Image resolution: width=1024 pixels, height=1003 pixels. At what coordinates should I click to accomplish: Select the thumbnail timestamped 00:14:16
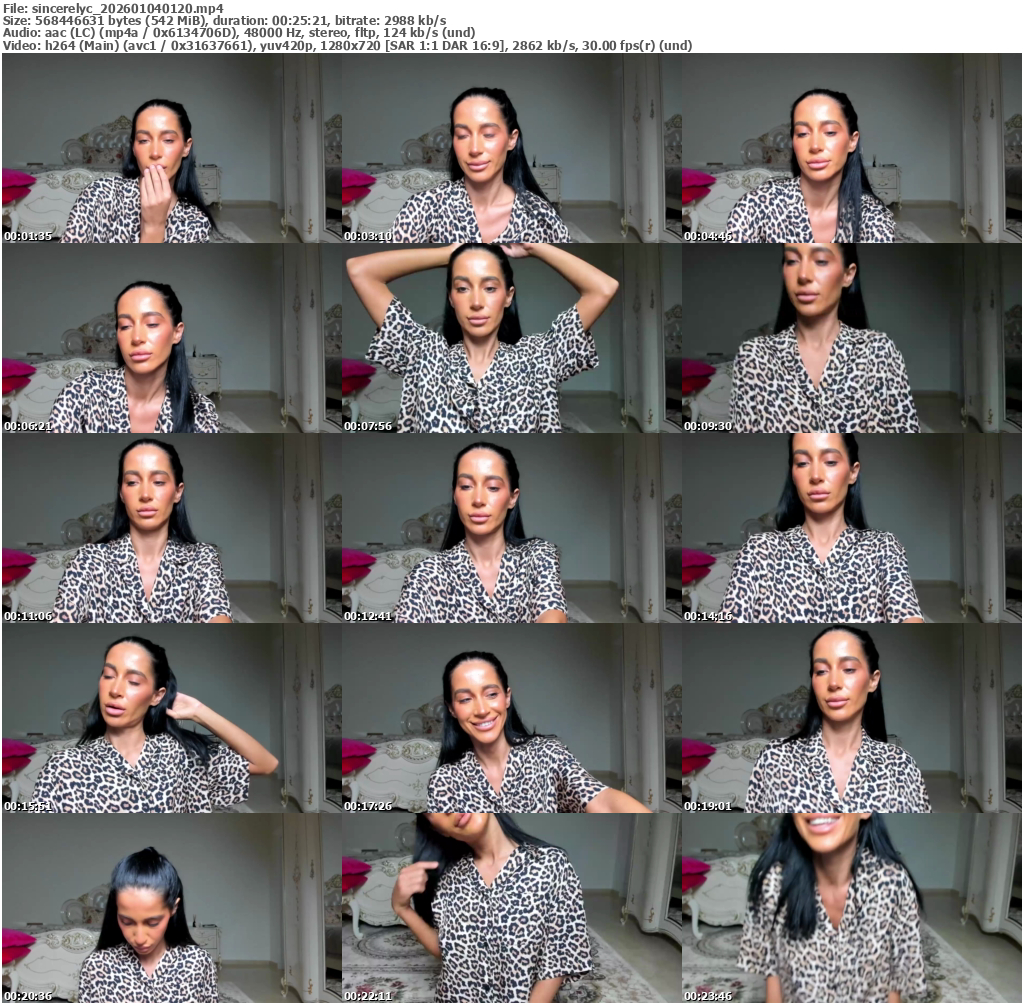[x=852, y=528]
